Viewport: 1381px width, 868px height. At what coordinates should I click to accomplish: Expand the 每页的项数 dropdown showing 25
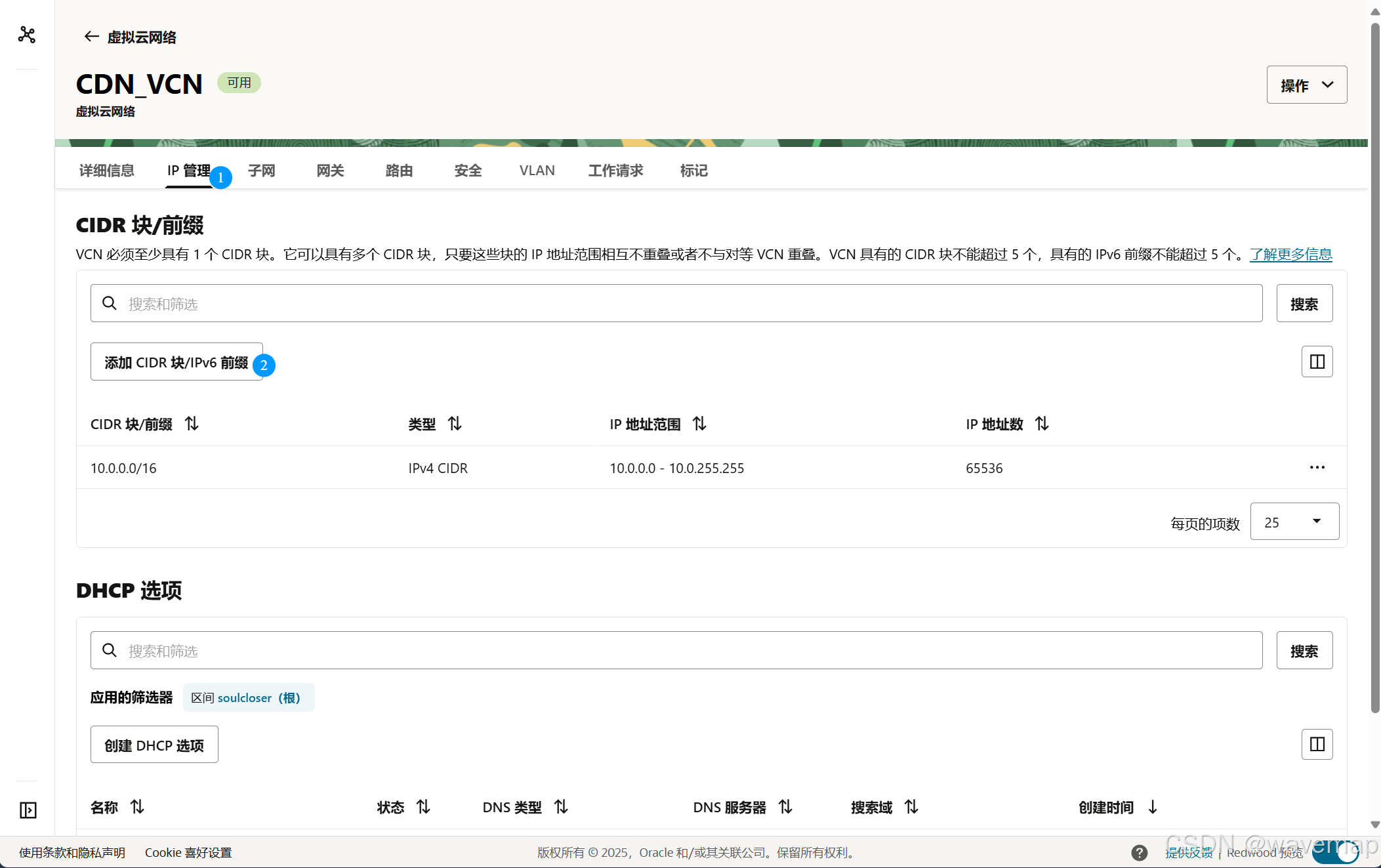tap(1294, 522)
